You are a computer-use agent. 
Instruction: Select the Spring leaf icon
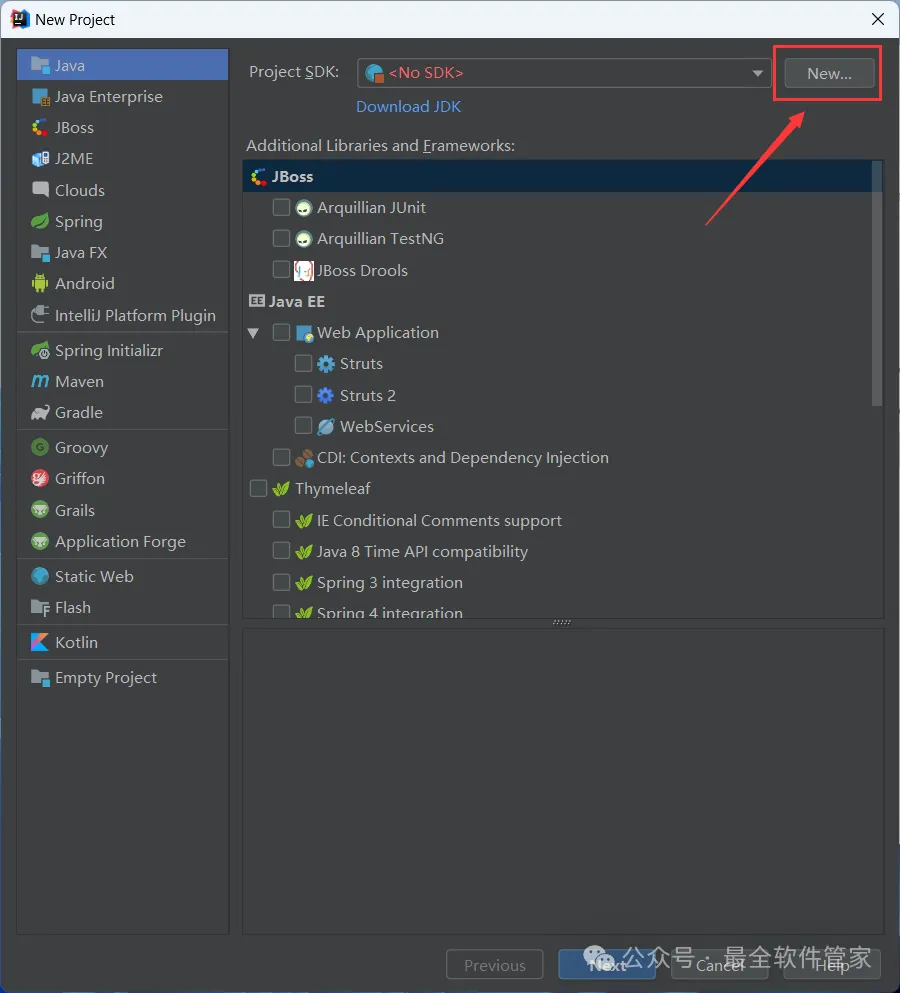[40, 221]
